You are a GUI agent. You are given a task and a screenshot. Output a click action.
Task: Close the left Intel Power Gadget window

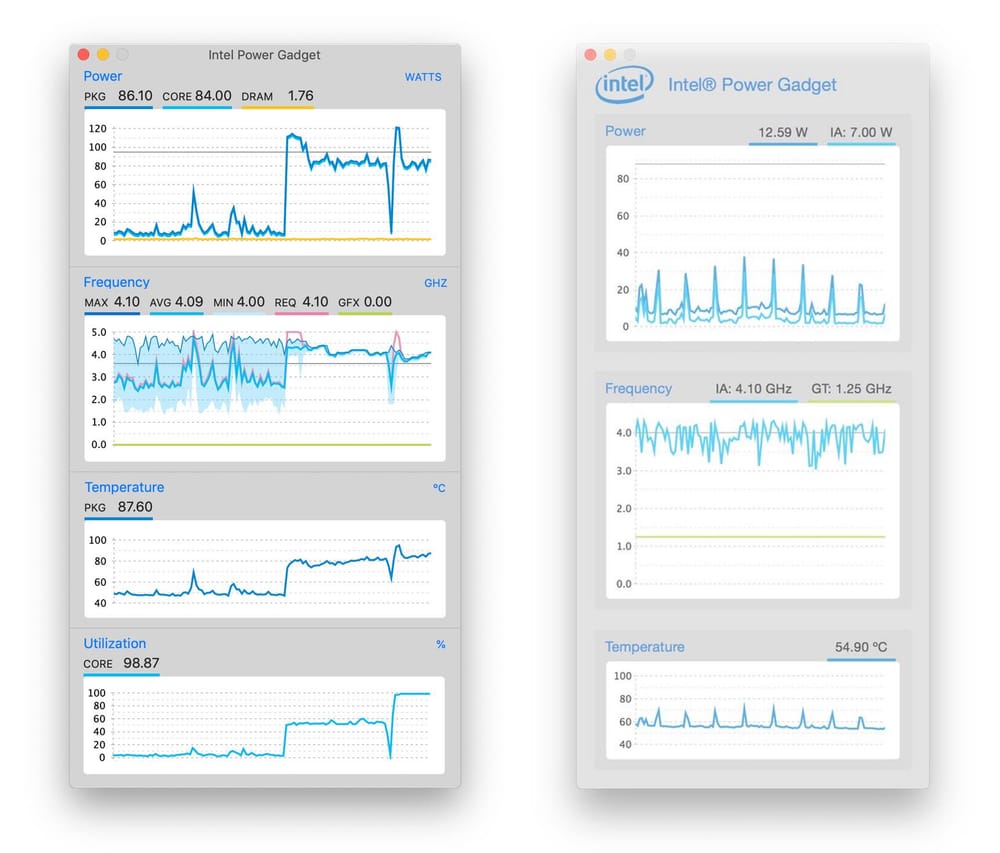[x=83, y=55]
